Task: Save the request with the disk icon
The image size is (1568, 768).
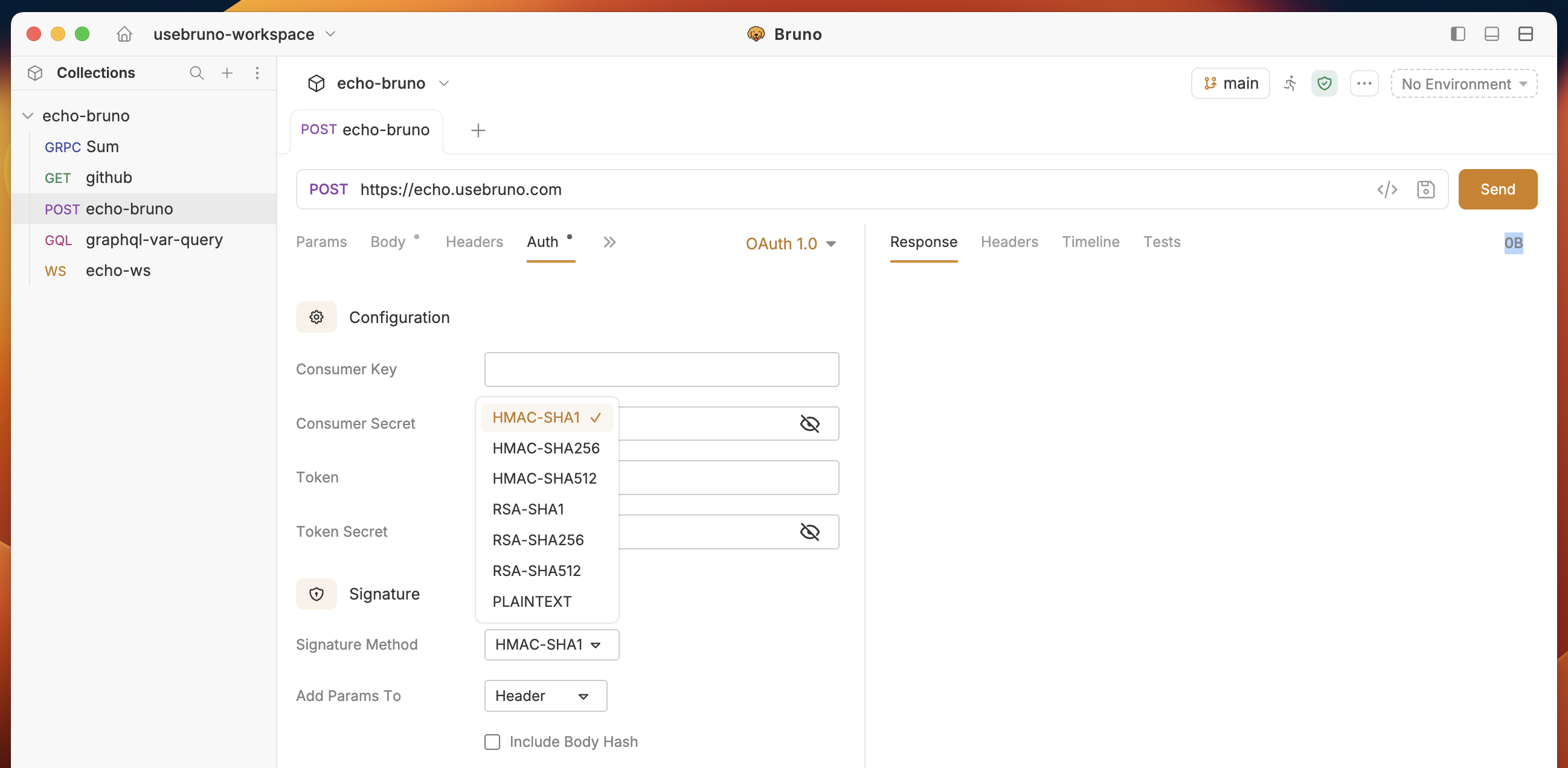Action: [x=1425, y=190]
